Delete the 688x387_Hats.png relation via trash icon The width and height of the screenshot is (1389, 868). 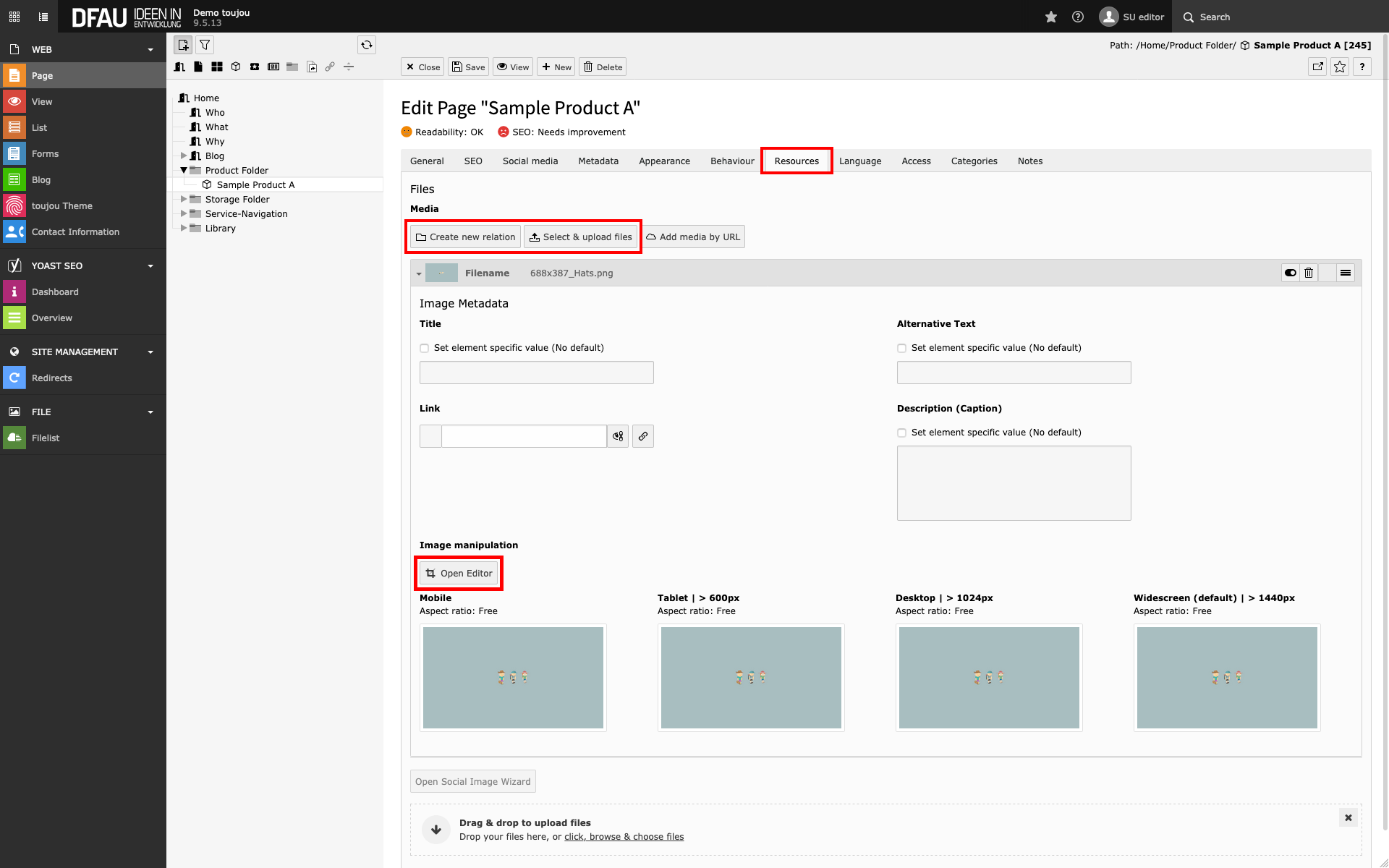pos(1308,273)
